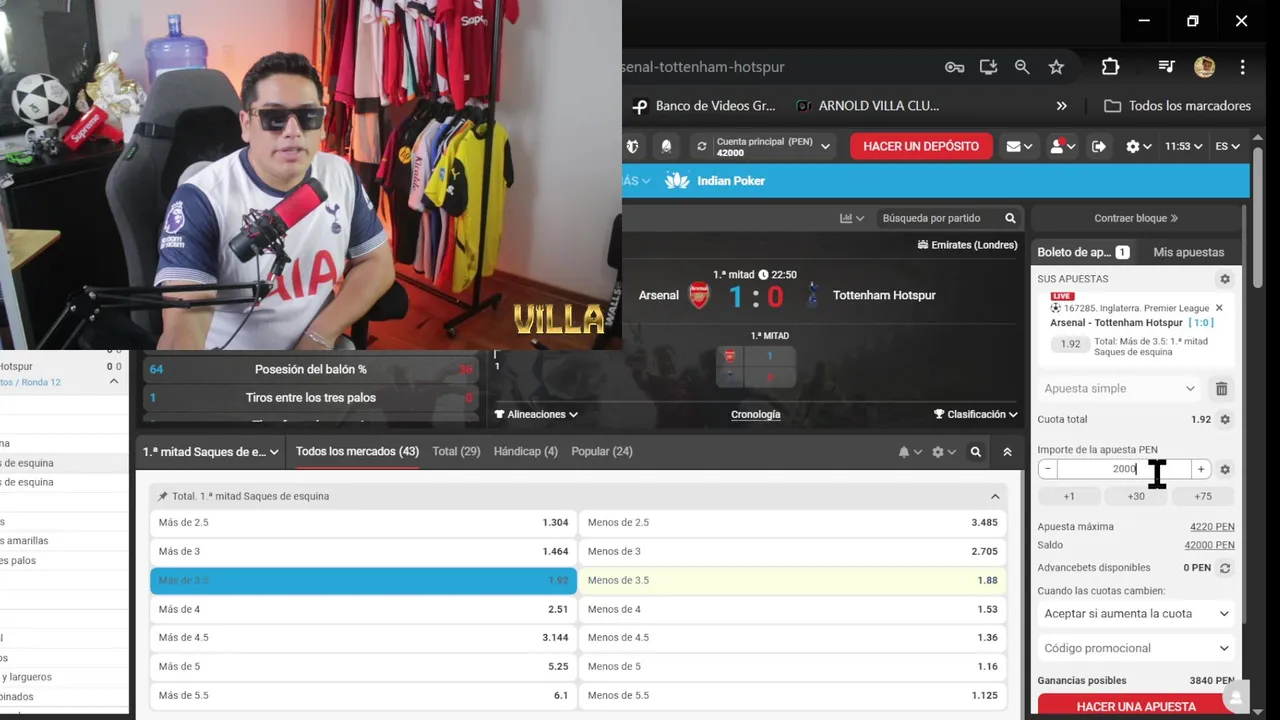Decrease stake with minus button
1280x720 pixels.
tap(1047, 469)
